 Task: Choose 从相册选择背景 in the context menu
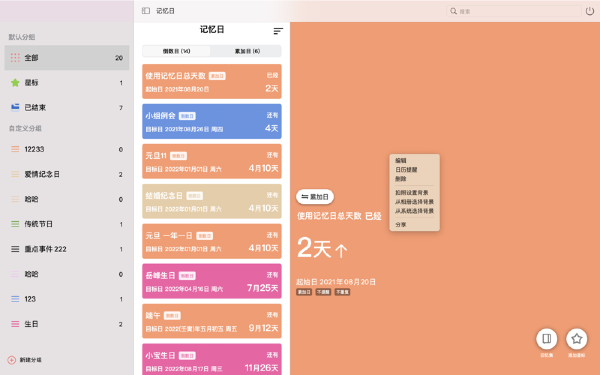(x=414, y=202)
